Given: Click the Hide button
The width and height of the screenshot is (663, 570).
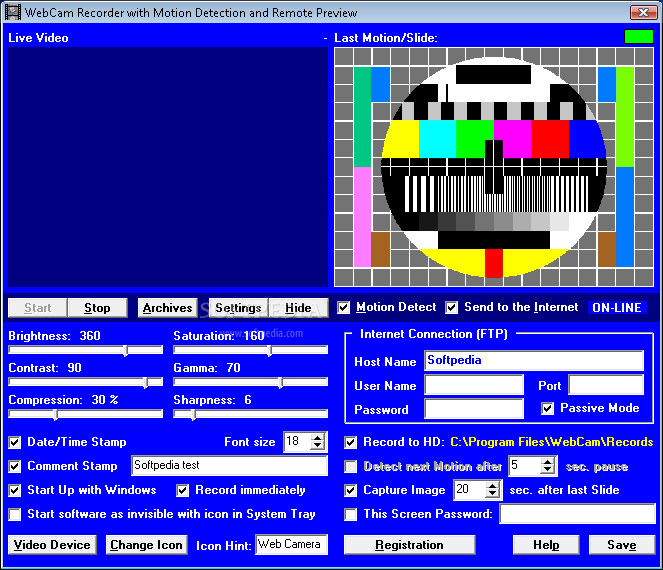Looking at the screenshot, I should point(298,308).
